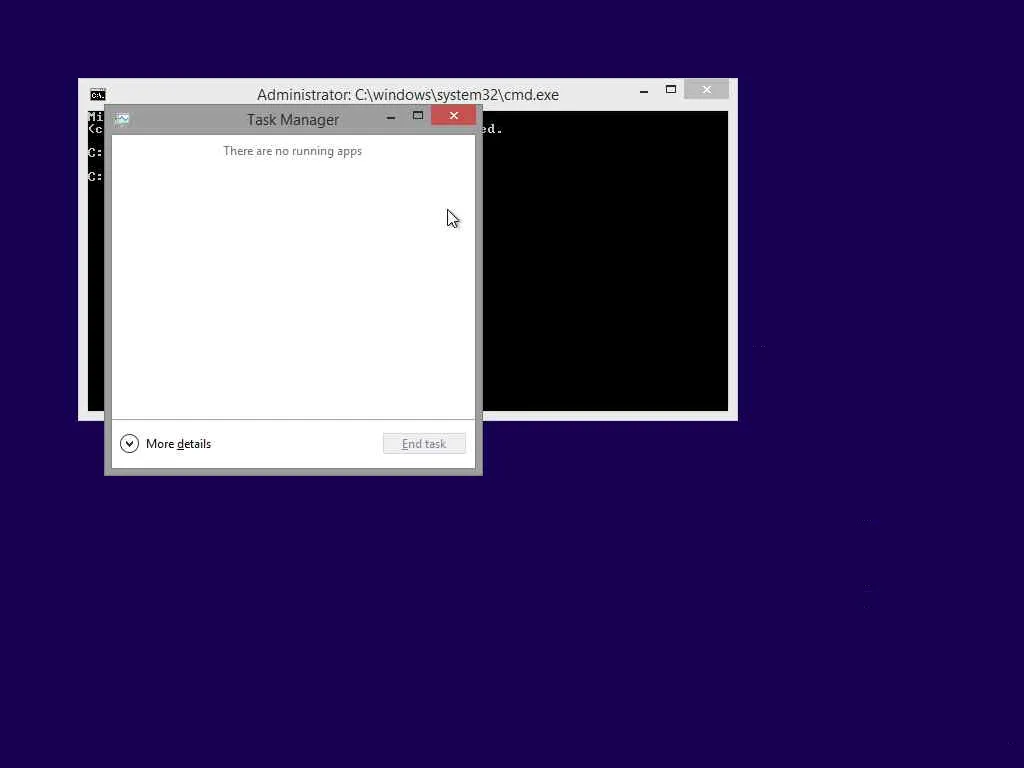Viewport: 1024px width, 768px height.
Task: Expand Task Manager with More details
Action: click(x=166, y=444)
